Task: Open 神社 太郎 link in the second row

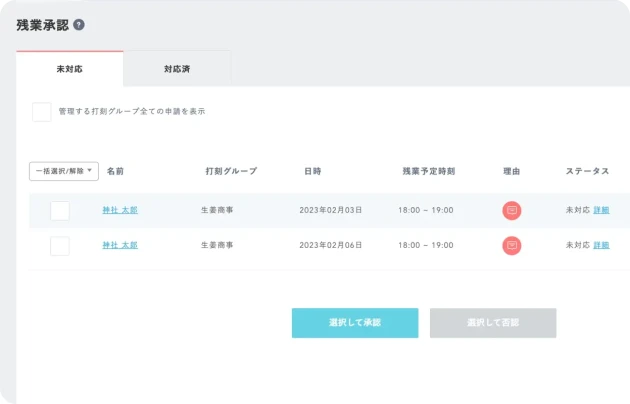Action: pyautogui.click(x=120, y=245)
